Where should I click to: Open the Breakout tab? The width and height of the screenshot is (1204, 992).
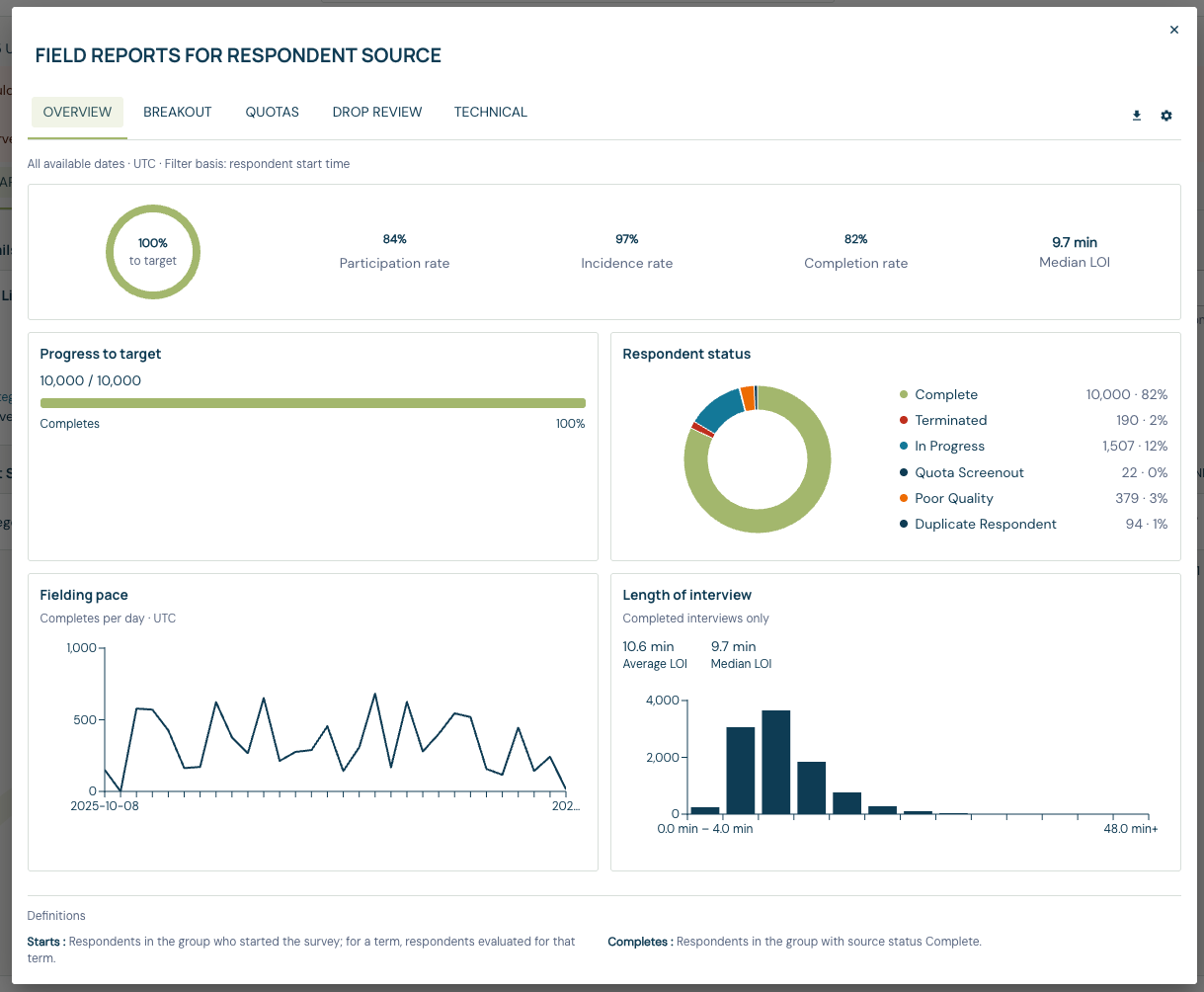[178, 112]
